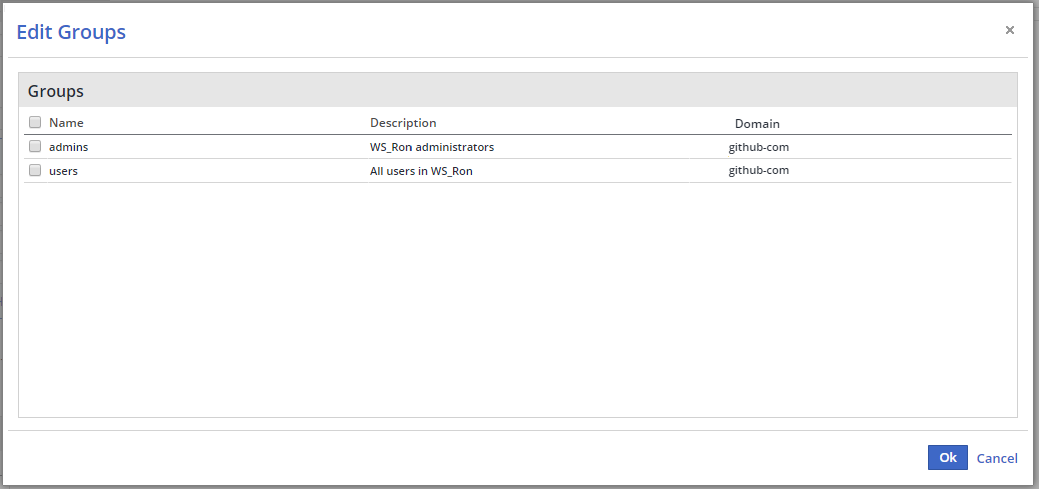Check the admins group checkbox
The image size is (1039, 489).
tap(35, 146)
